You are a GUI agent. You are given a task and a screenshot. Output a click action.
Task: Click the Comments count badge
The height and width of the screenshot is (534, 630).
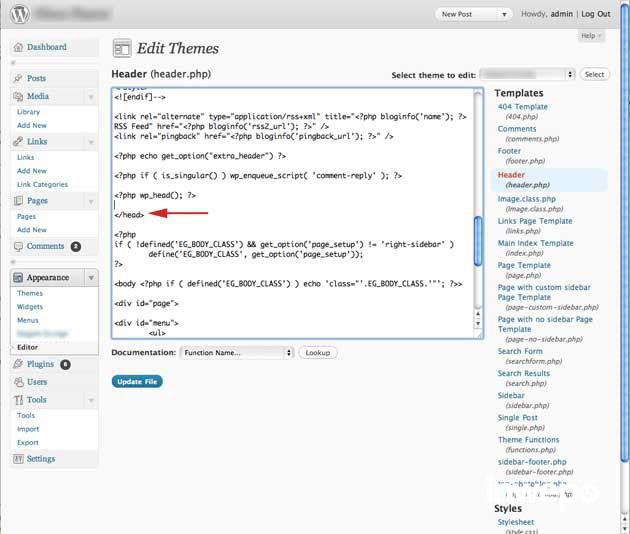tap(76, 246)
